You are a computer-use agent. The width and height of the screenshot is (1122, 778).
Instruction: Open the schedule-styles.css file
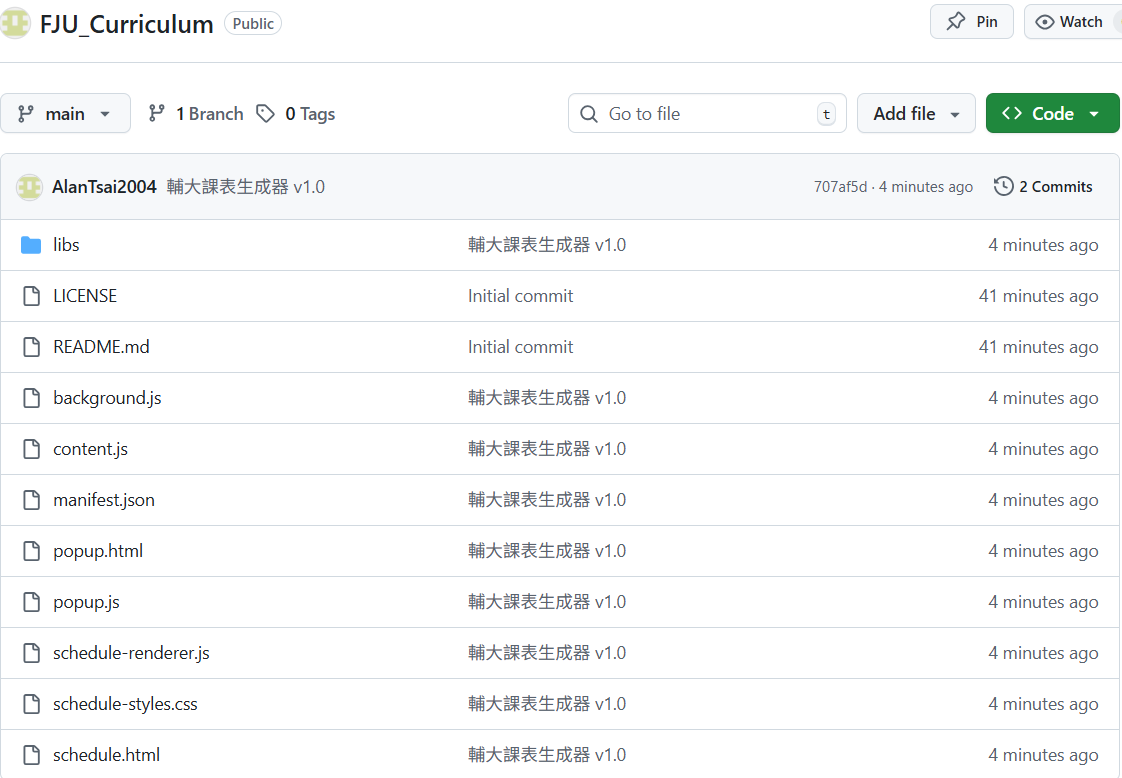point(125,704)
